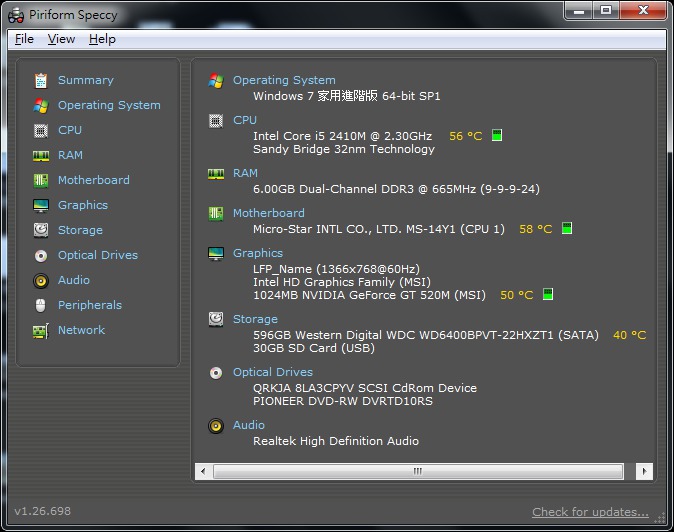Select Peripherals in the sidebar
Screen dimensions: 674x532
coord(90,305)
